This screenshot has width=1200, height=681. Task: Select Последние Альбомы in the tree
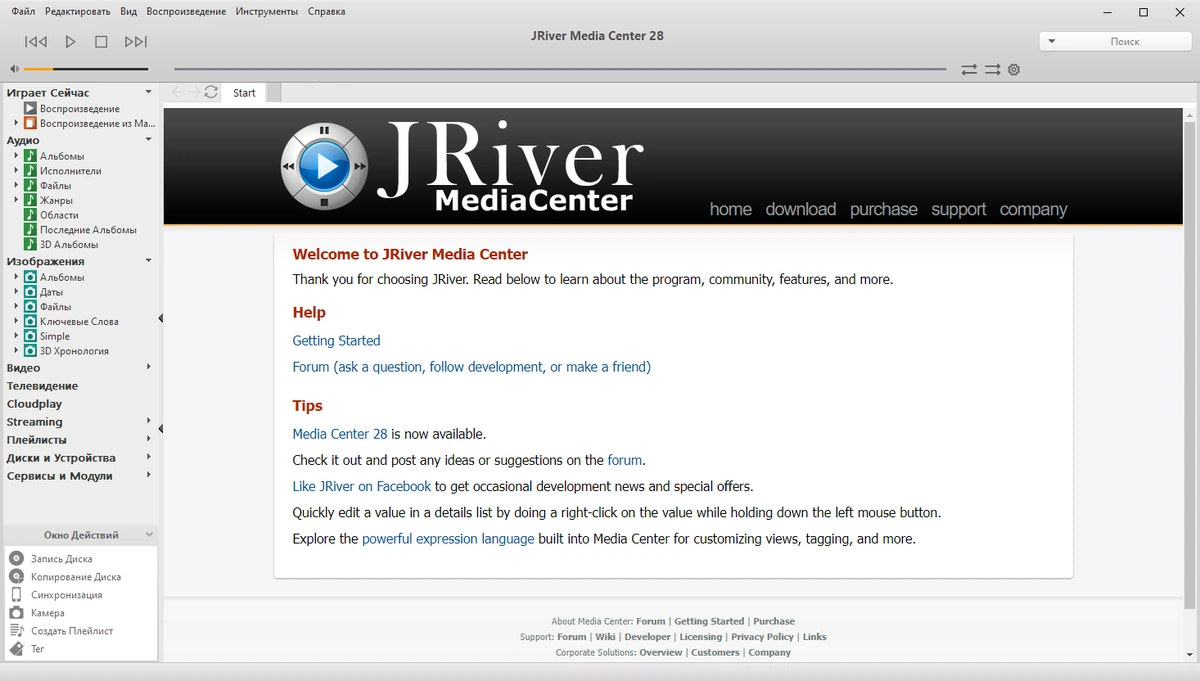tap(88, 230)
